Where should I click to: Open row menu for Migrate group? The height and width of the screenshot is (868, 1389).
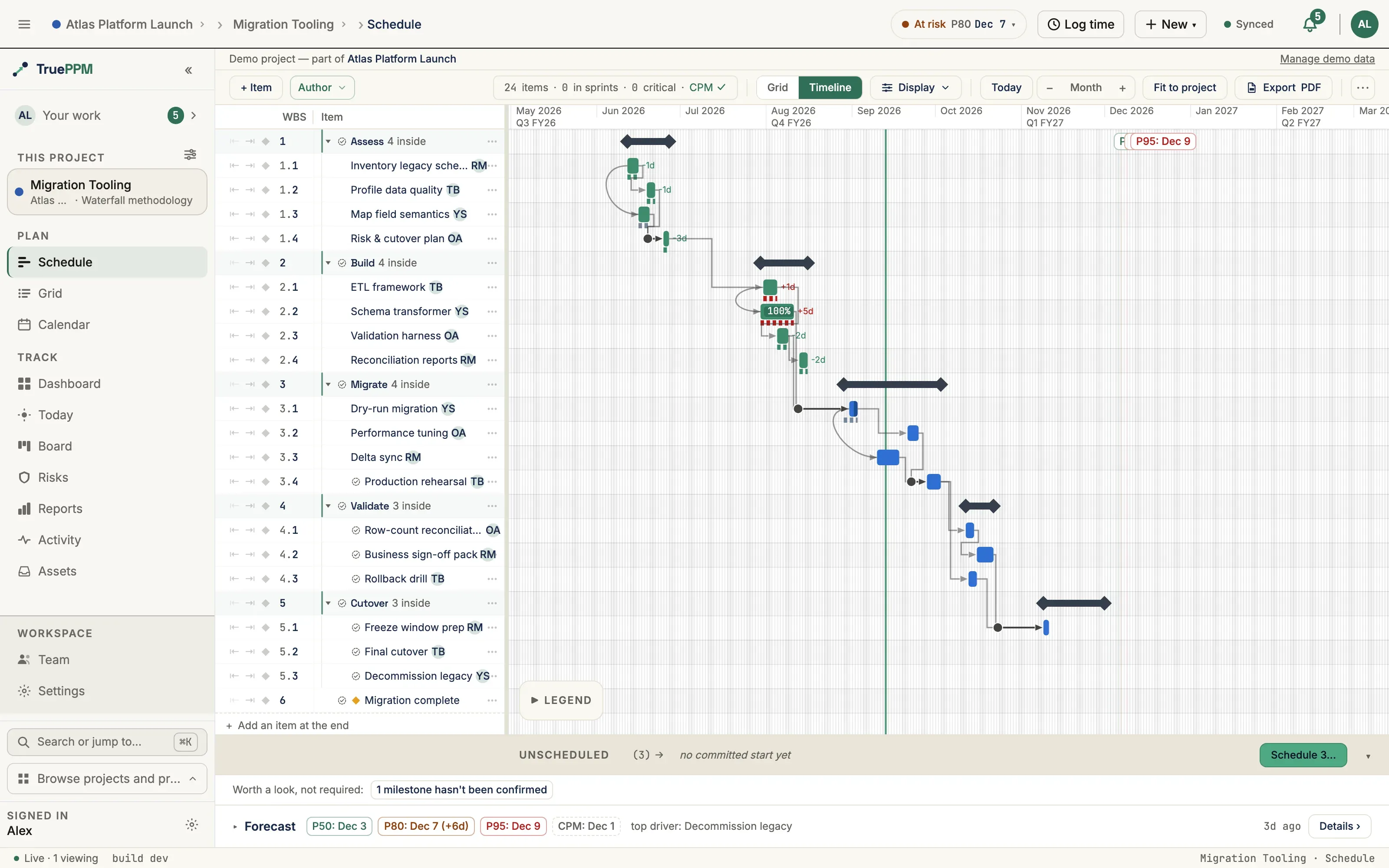tap(492, 384)
